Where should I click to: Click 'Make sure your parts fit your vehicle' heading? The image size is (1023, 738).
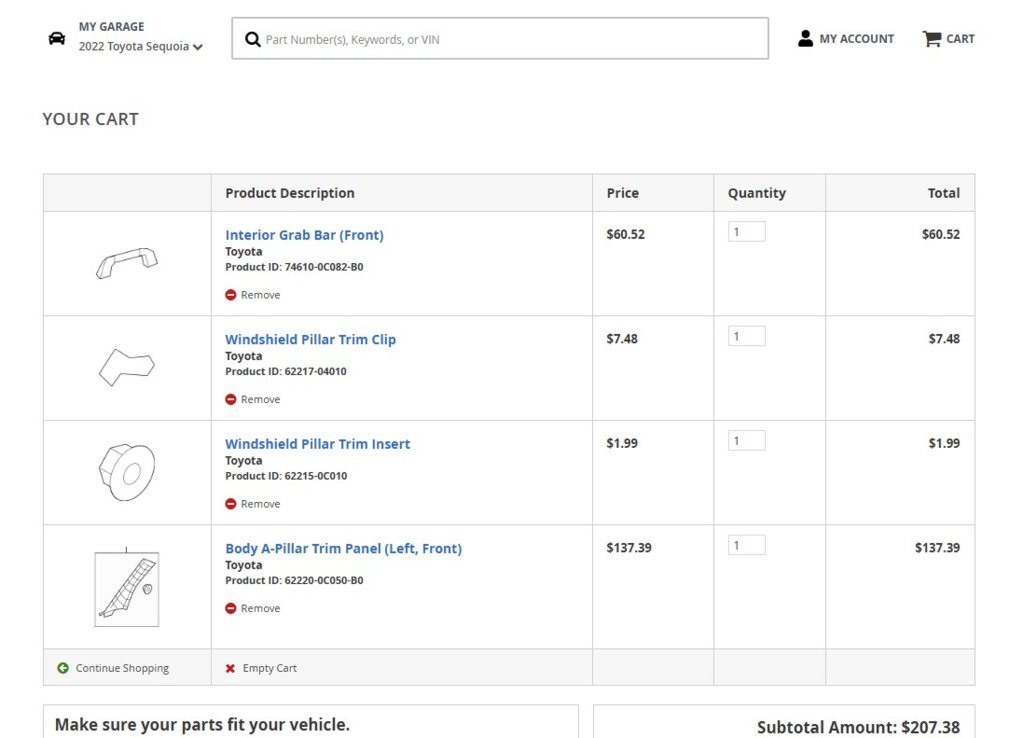202,725
